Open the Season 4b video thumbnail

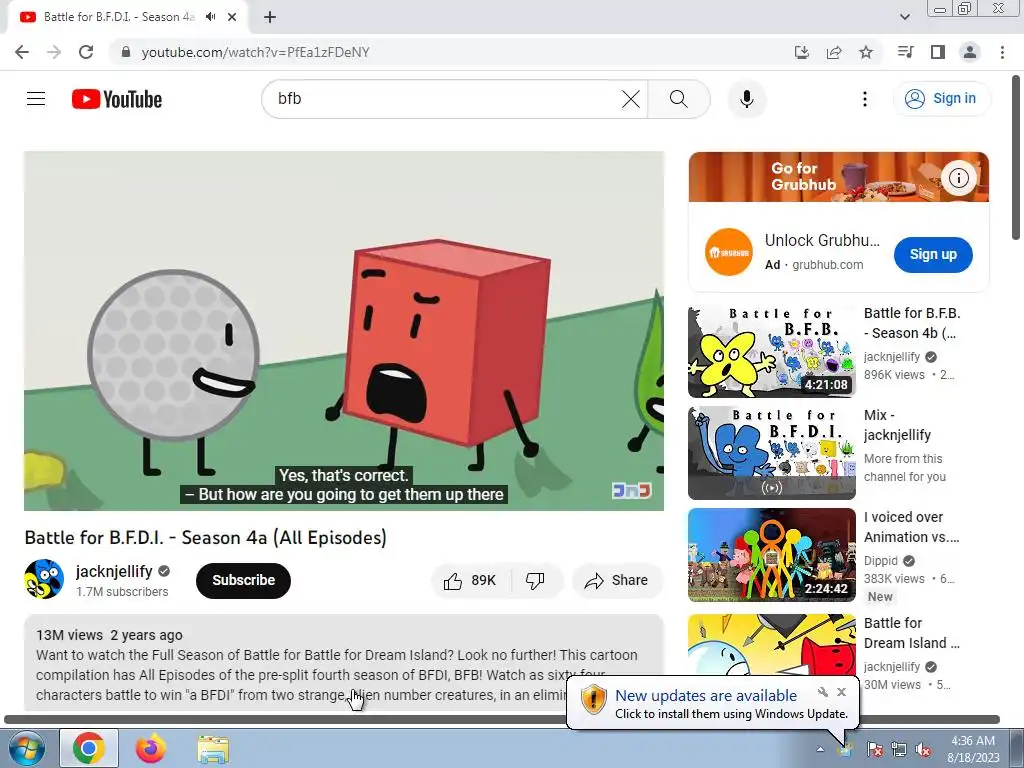tap(772, 351)
